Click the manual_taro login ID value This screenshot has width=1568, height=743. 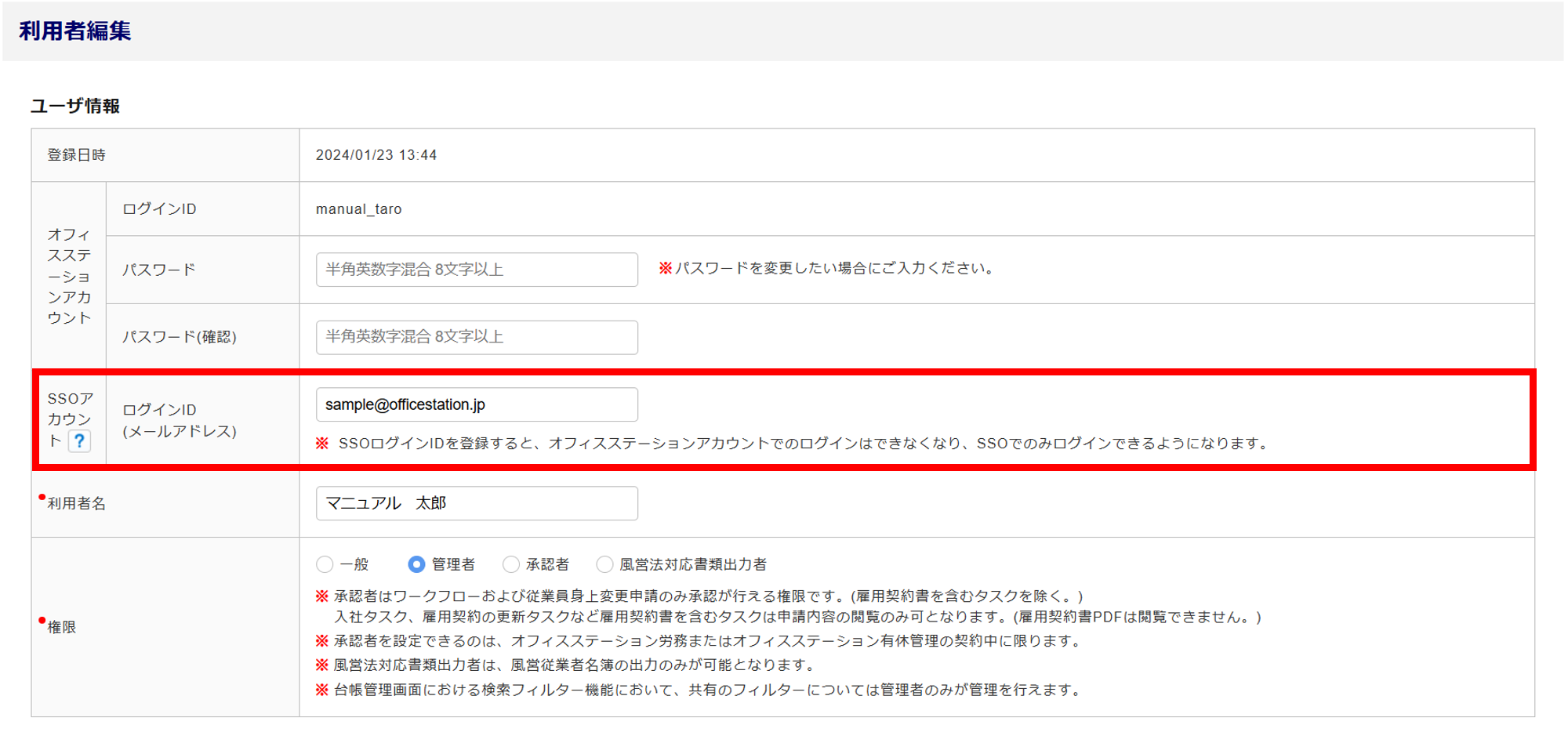[x=358, y=209]
